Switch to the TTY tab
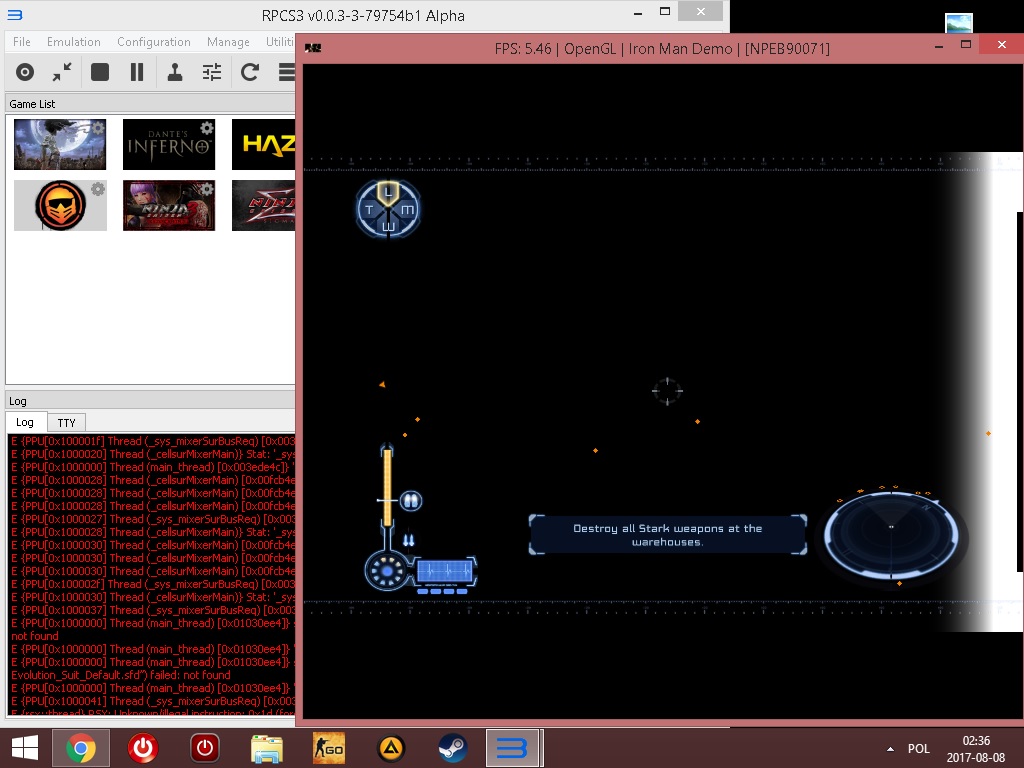 [66, 423]
